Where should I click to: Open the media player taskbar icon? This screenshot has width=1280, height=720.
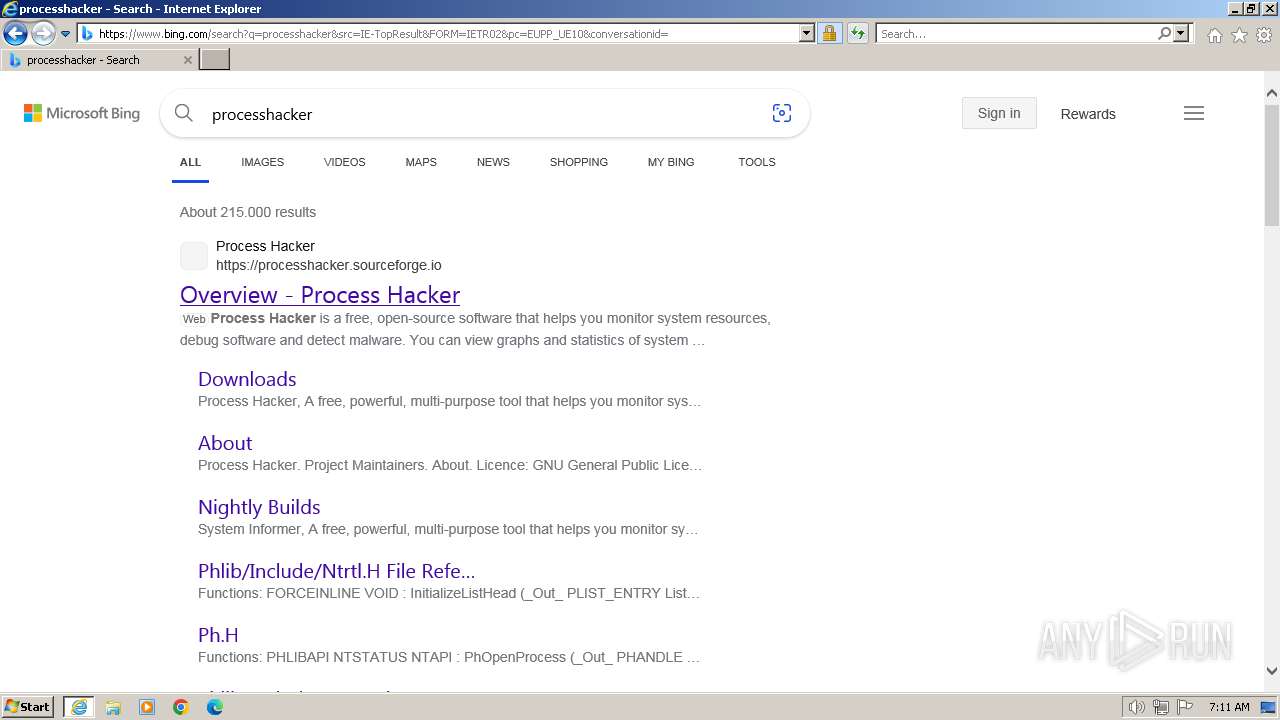point(147,707)
